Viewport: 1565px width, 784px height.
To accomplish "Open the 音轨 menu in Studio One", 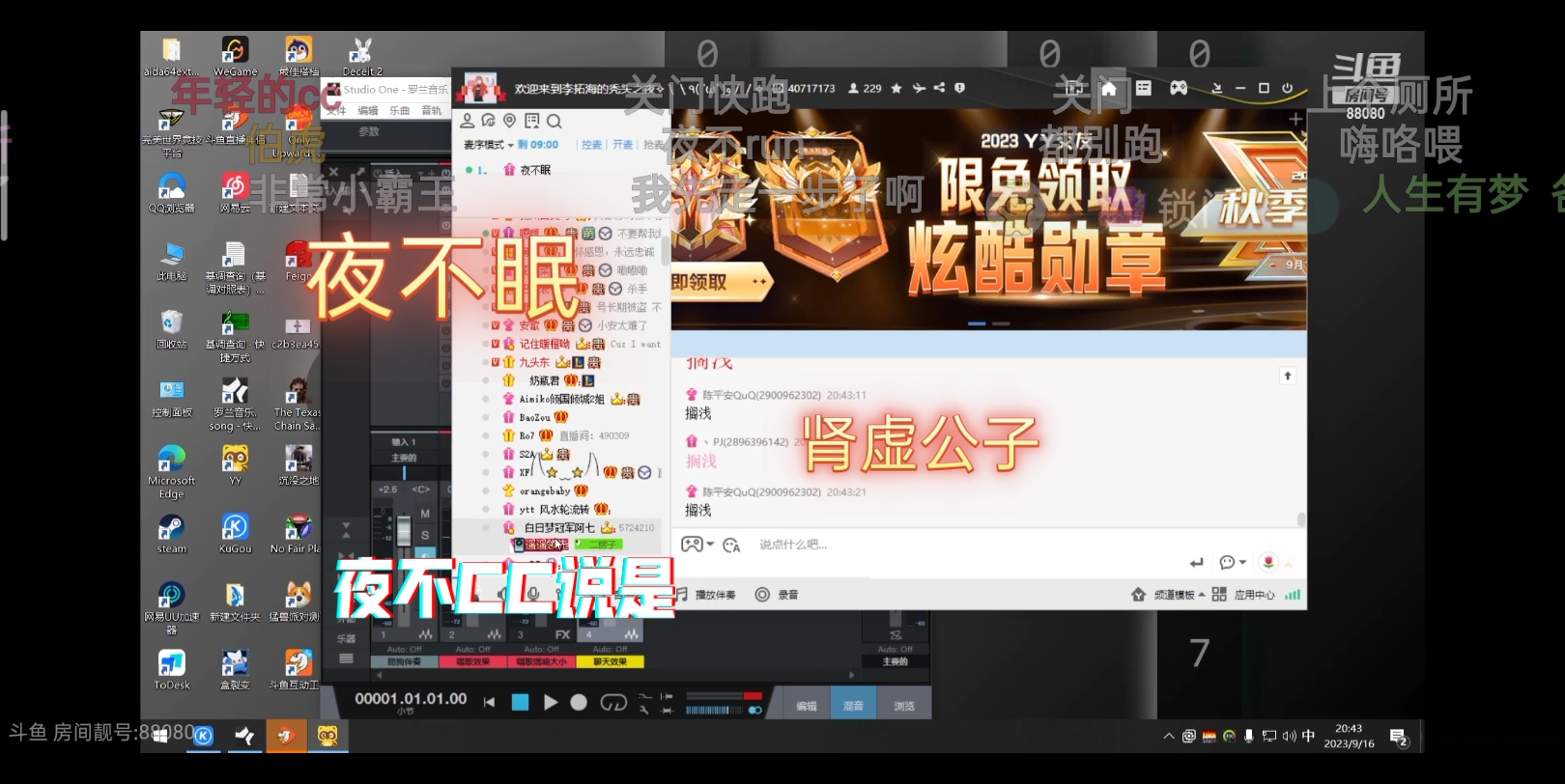I will pyautogui.click(x=432, y=111).
